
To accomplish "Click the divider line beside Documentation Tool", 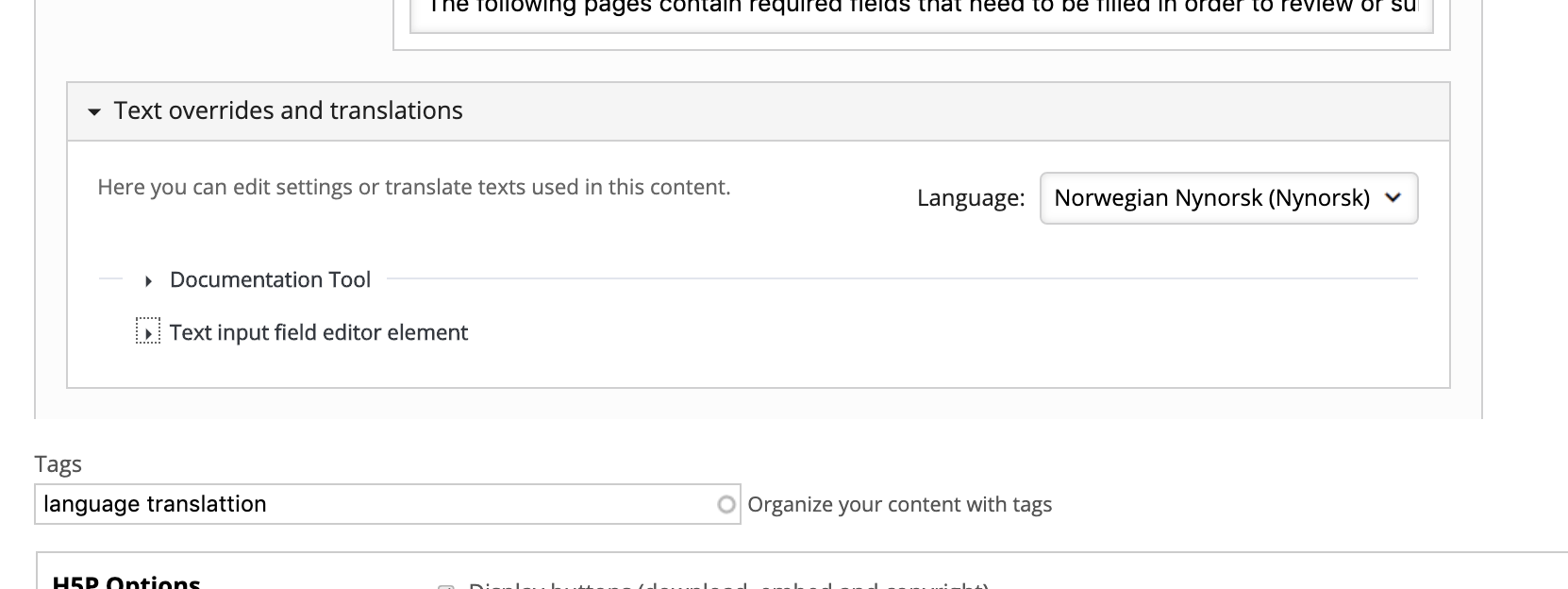I will coord(901,279).
